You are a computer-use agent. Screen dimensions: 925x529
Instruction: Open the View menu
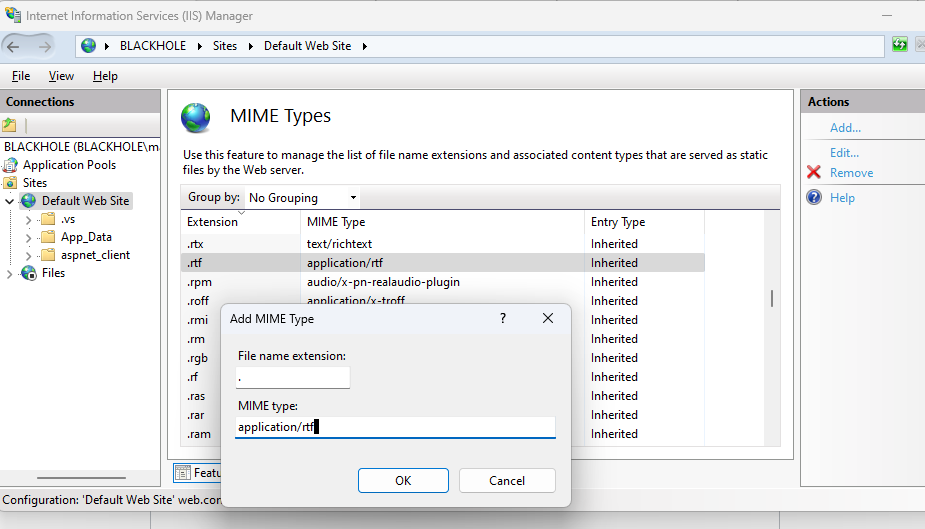point(61,76)
